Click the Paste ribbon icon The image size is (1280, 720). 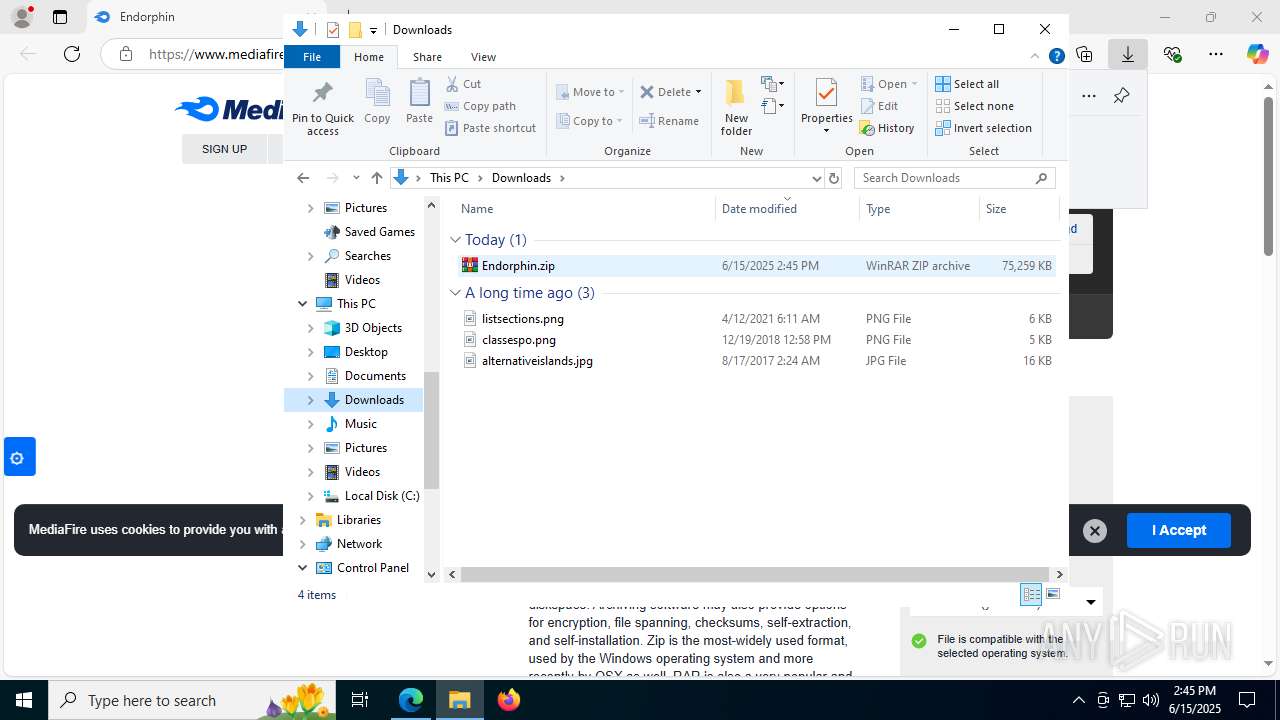(419, 101)
